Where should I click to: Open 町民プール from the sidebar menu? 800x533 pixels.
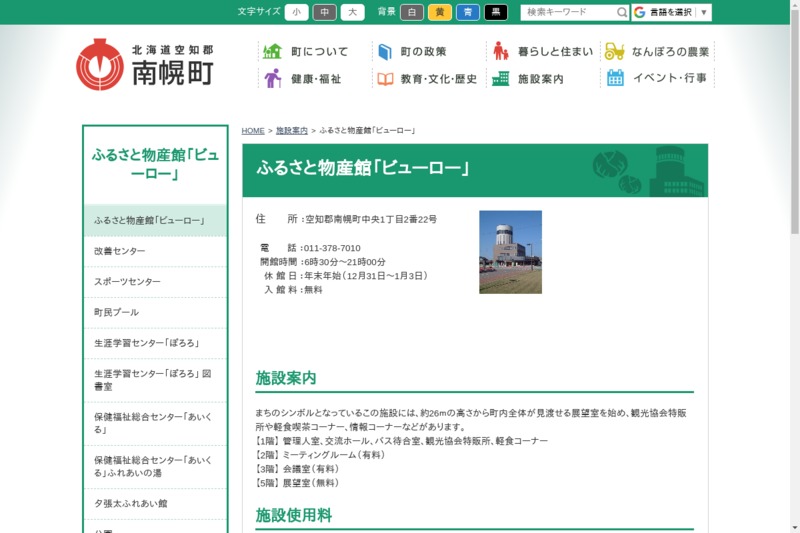(x=155, y=312)
